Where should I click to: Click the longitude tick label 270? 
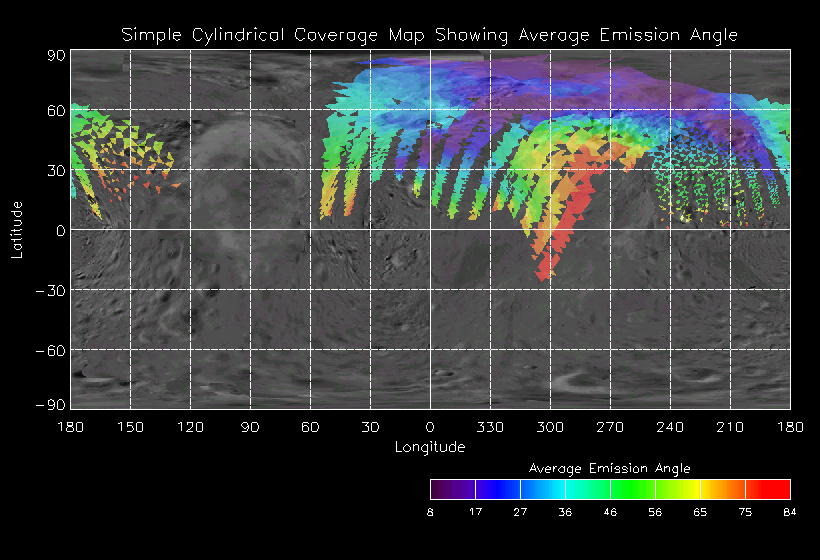pyautogui.click(x=610, y=427)
